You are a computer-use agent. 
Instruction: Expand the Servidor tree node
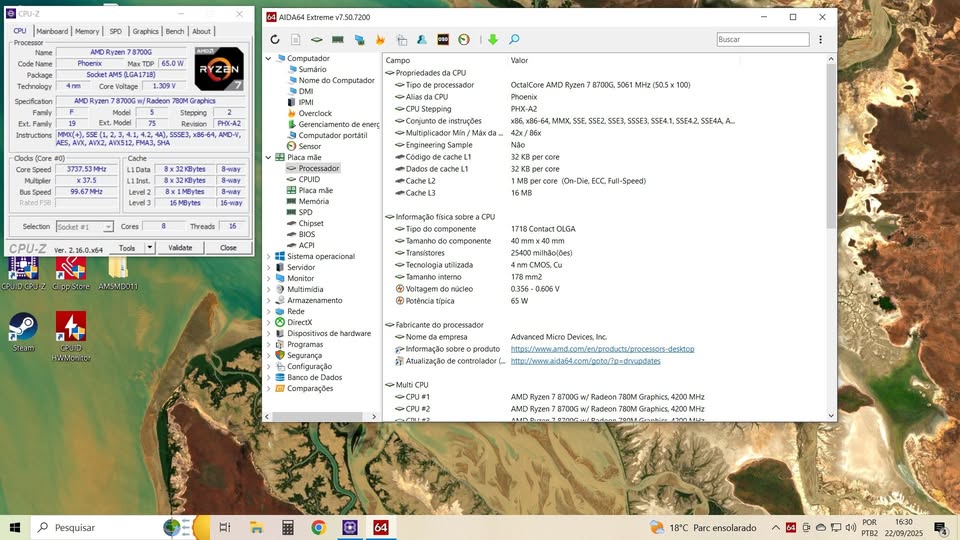[268, 268]
